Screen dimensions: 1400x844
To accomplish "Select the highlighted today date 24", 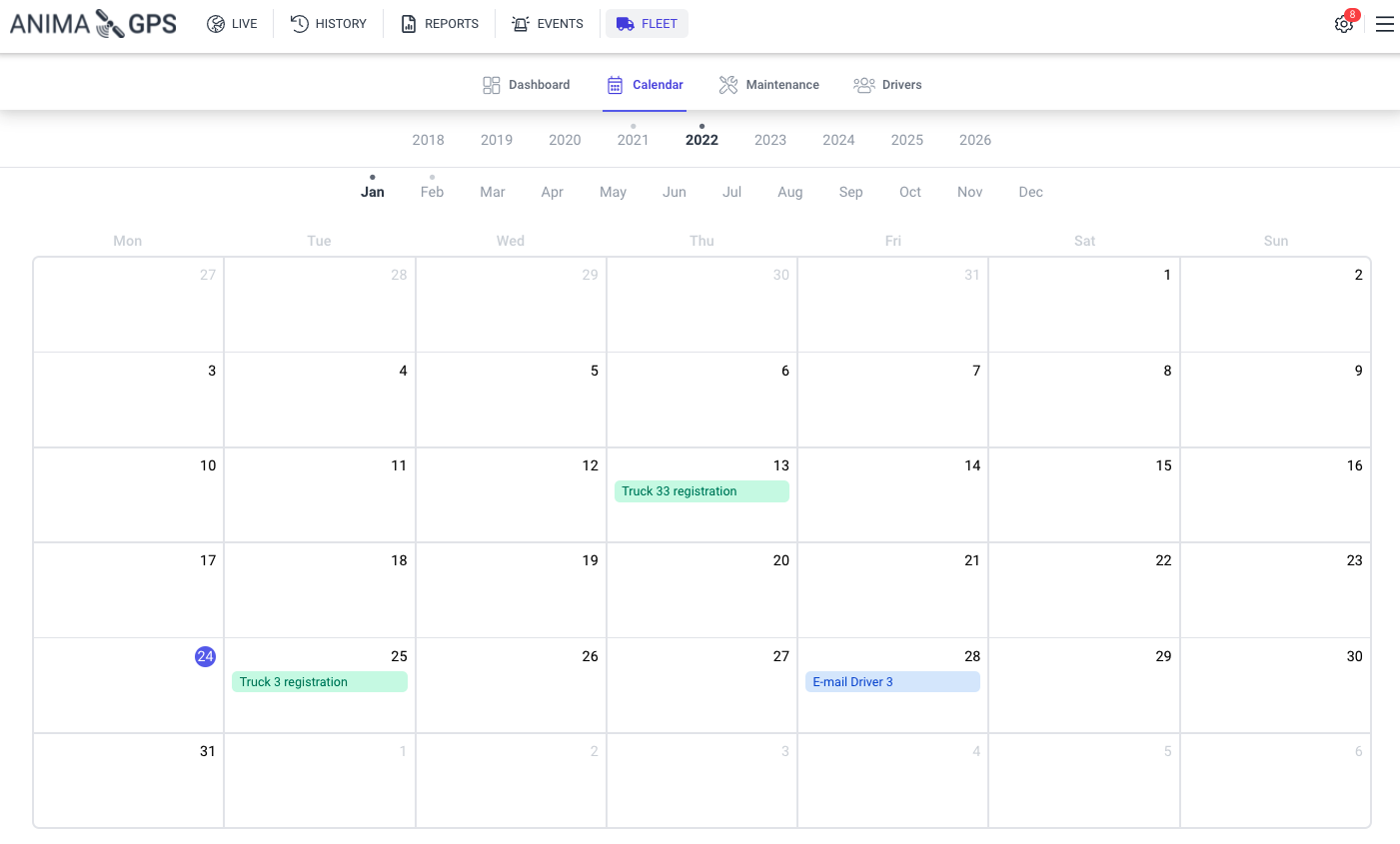I will coord(206,656).
